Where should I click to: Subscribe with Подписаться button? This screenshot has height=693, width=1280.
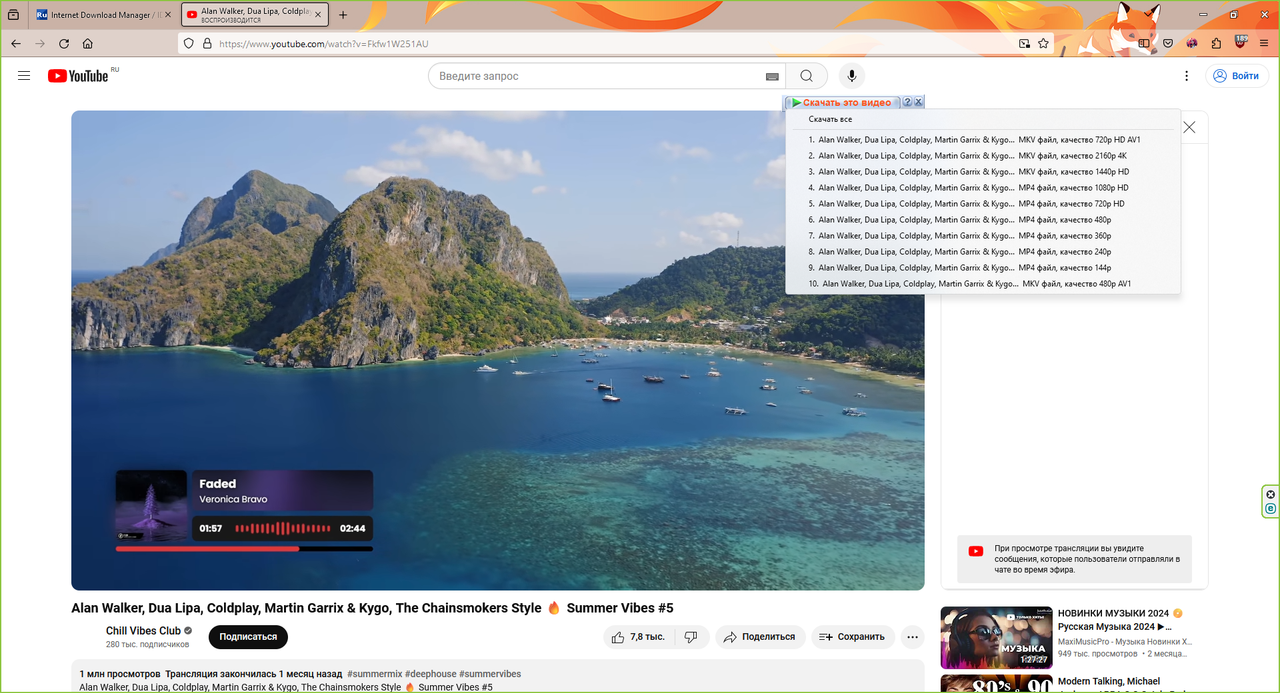pyautogui.click(x=248, y=637)
